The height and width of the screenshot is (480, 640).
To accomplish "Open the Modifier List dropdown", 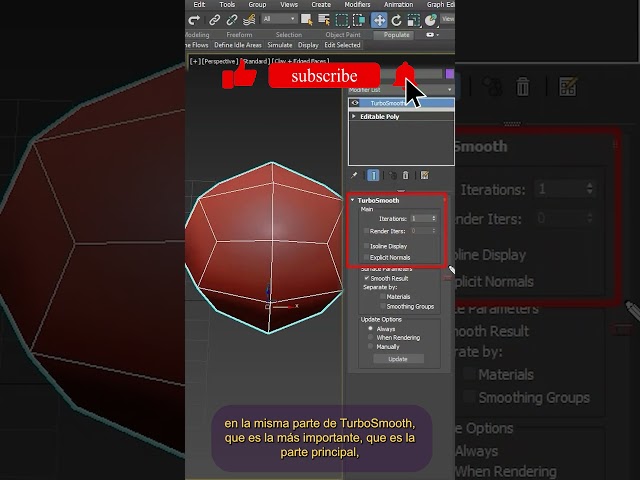I will pos(401,89).
